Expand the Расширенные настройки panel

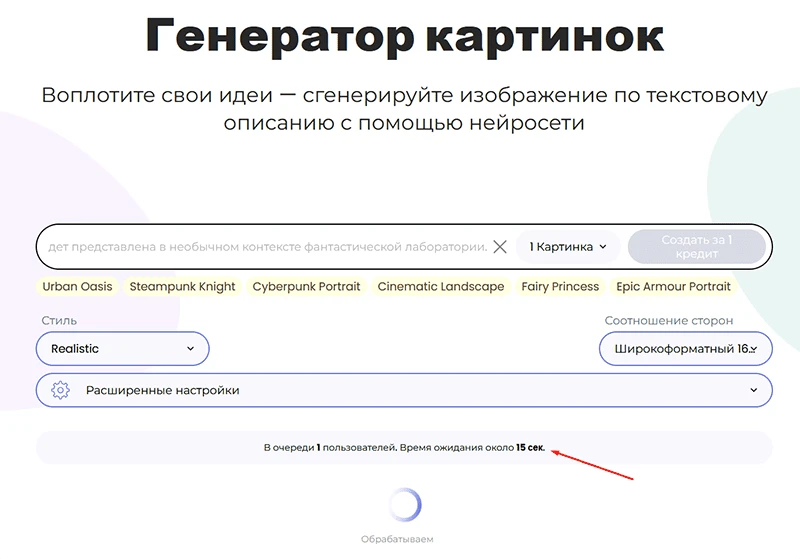tap(404, 390)
